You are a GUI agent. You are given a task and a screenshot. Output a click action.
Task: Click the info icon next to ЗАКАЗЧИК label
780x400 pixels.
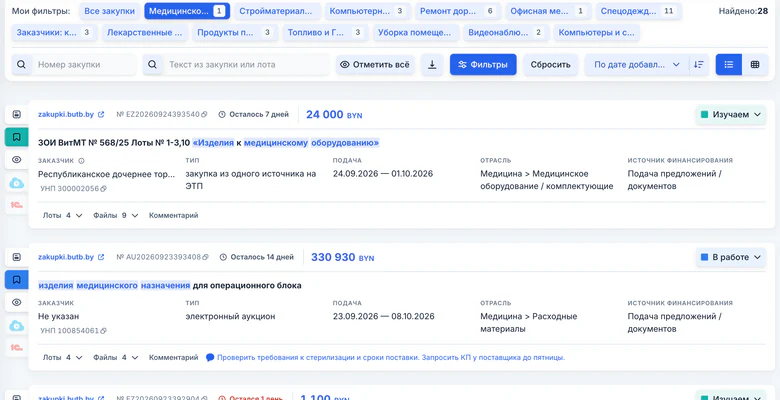[x=82, y=161]
